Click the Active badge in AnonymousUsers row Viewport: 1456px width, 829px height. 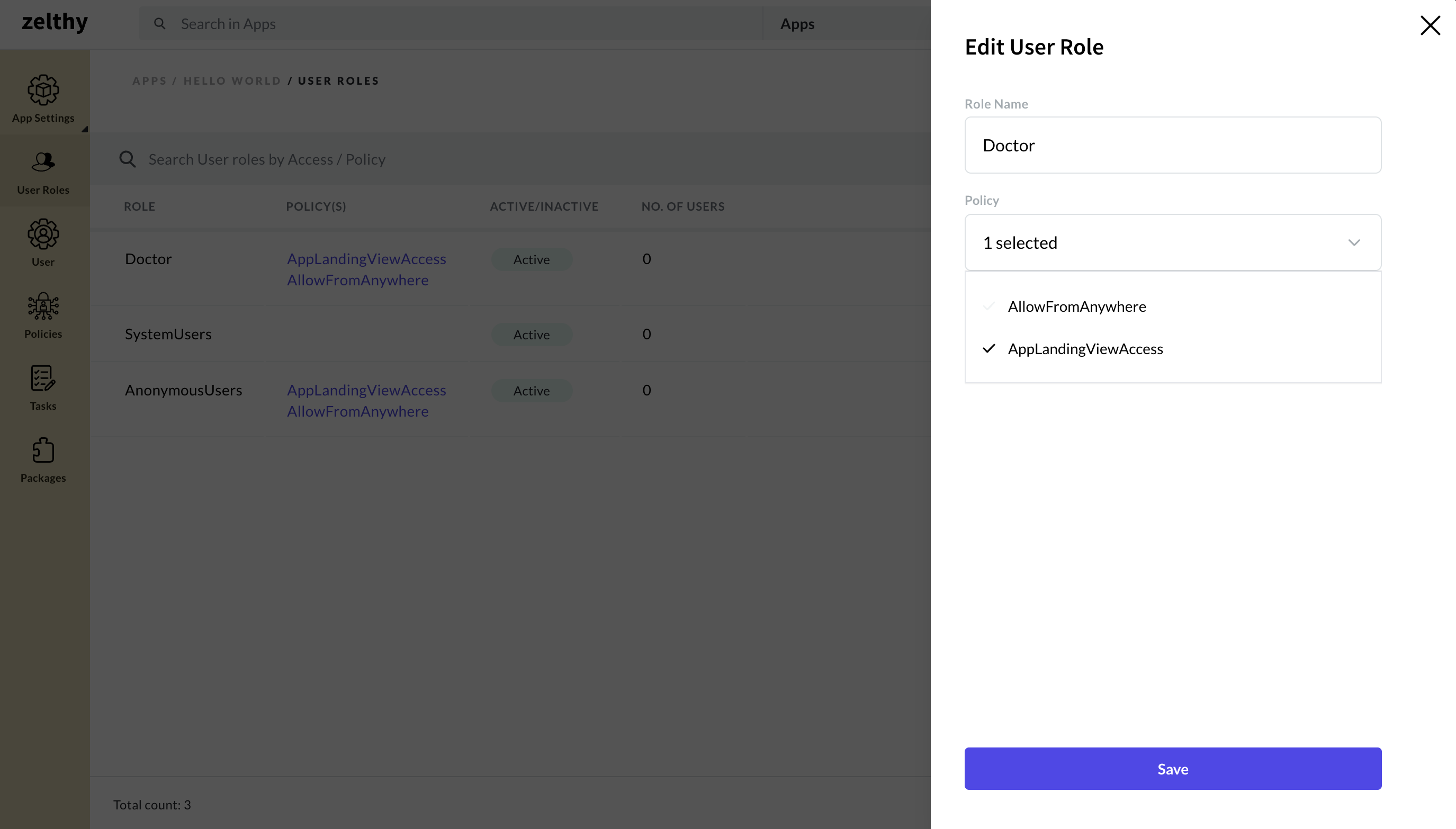click(x=531, y=391)
